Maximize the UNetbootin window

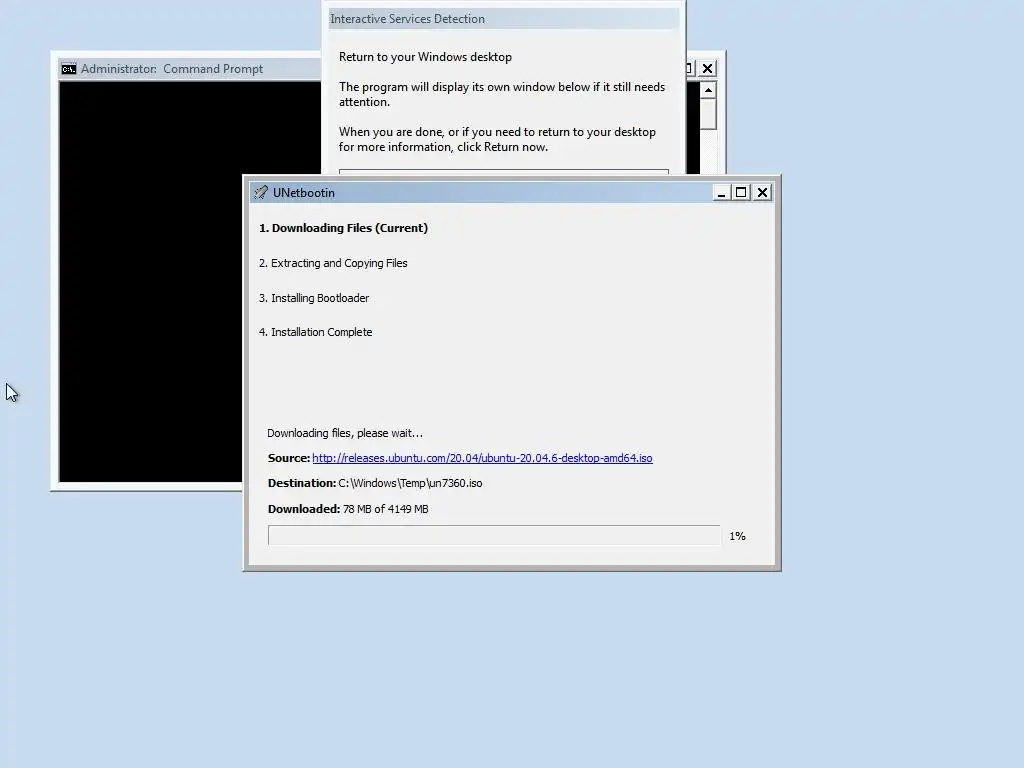(x=741, y=193)
